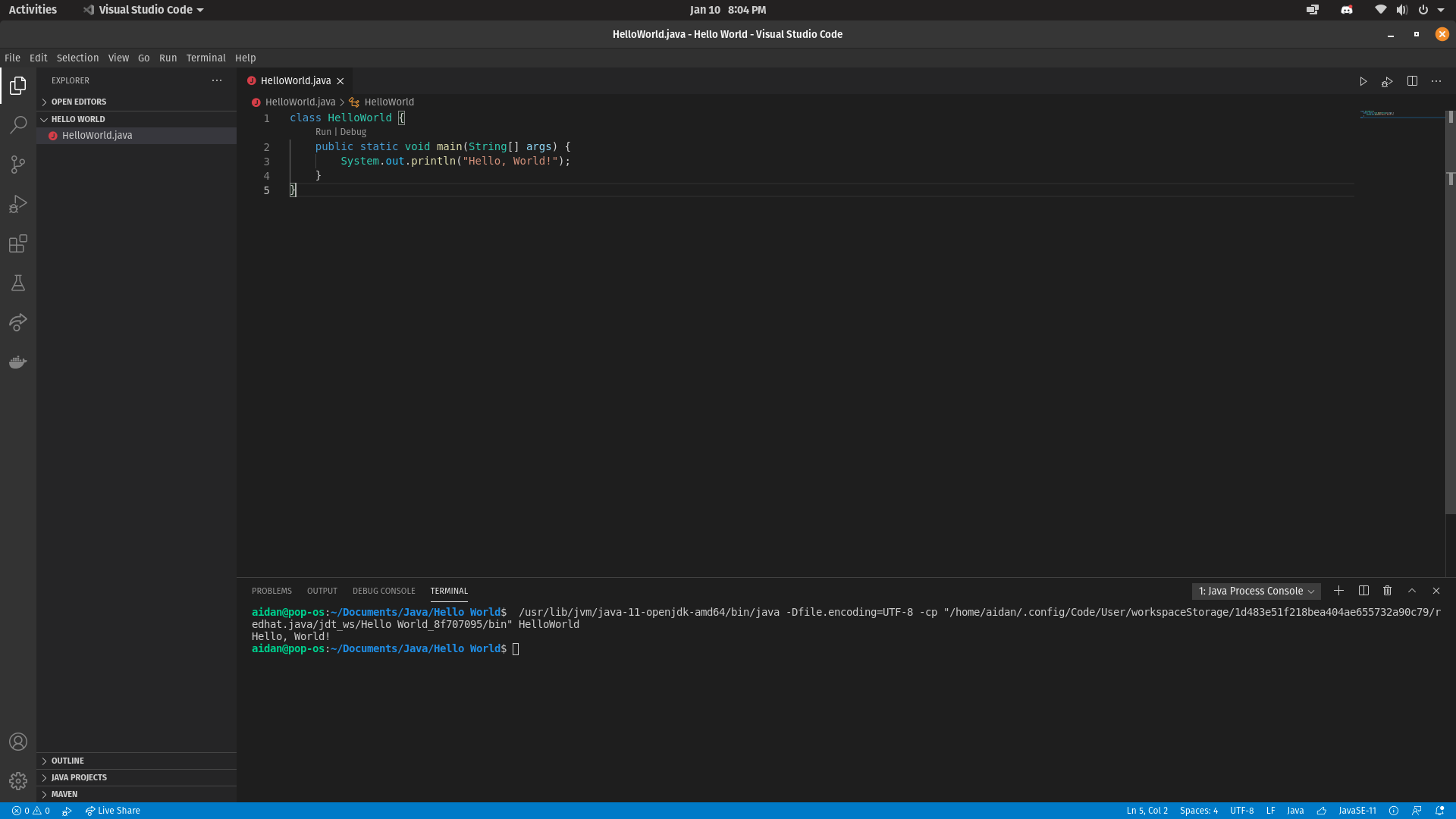Open the Run and Debug view
This screenshot has width=1456, height=819.
(18, 204)
